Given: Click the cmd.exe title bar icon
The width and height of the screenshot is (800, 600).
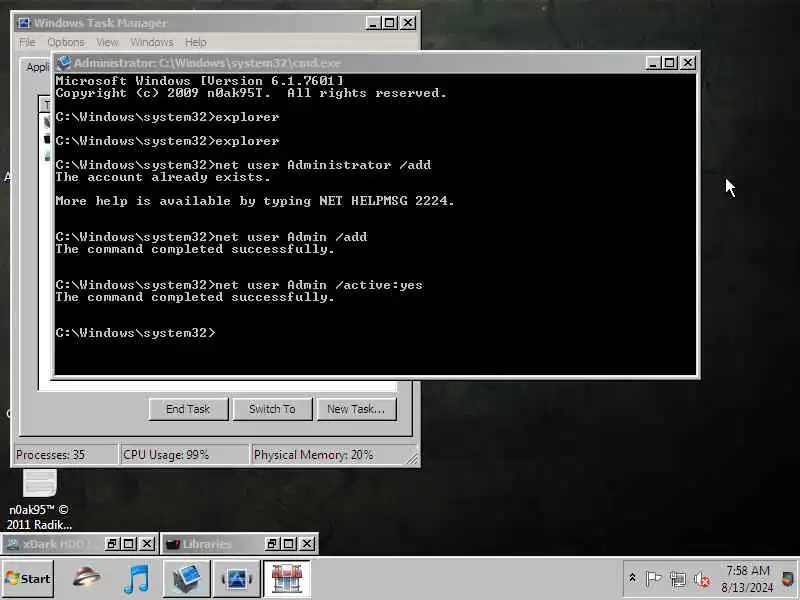Looking at the screenshot, I should 64,63.
